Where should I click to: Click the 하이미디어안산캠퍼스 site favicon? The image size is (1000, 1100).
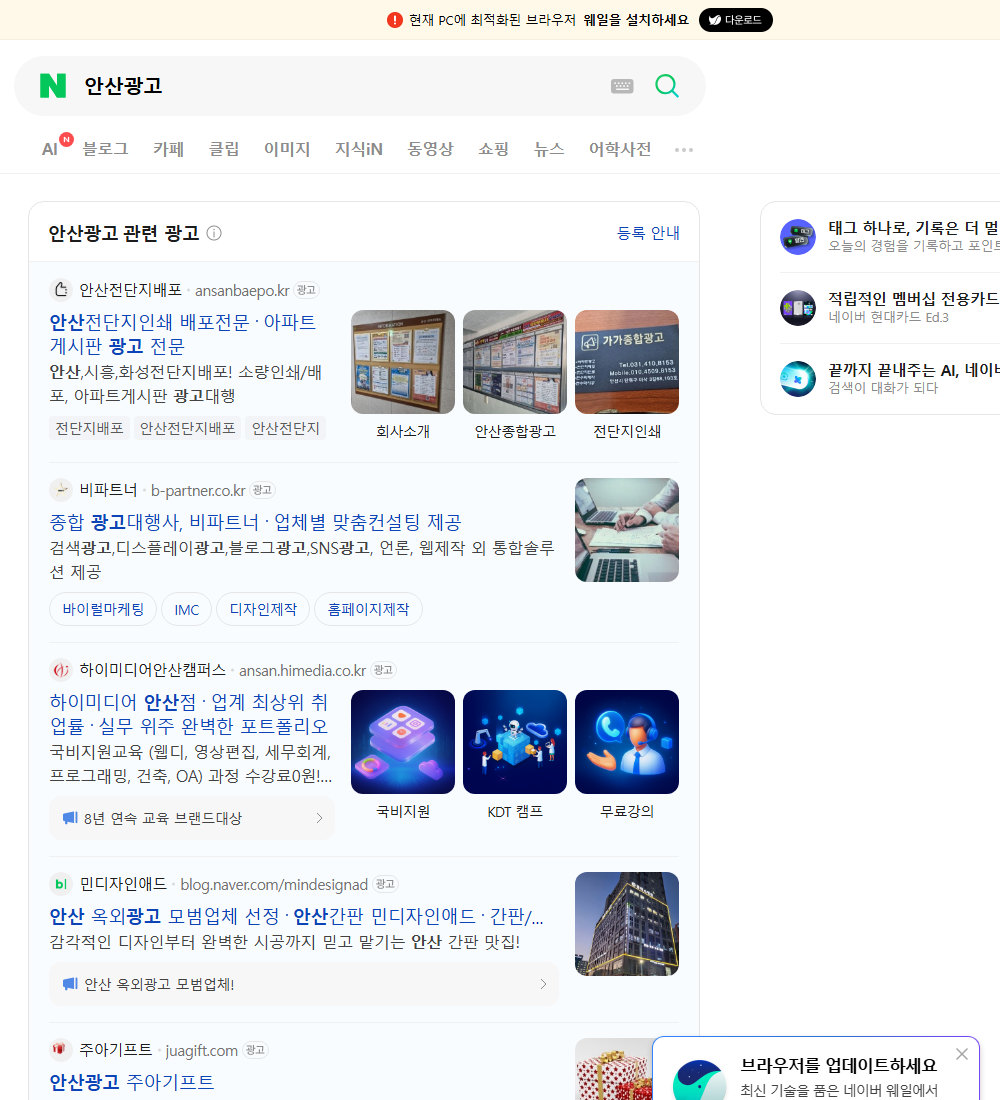coord(61,670)
